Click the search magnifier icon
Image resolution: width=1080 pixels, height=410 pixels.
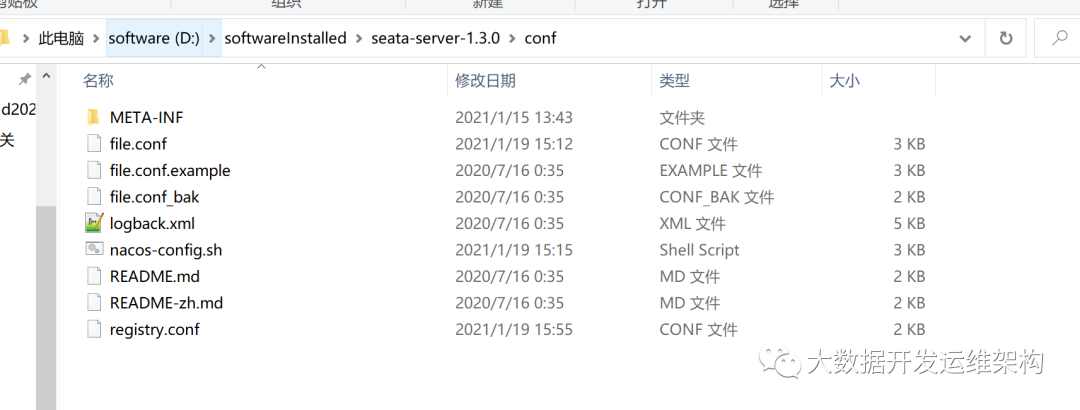point(1060,39)
